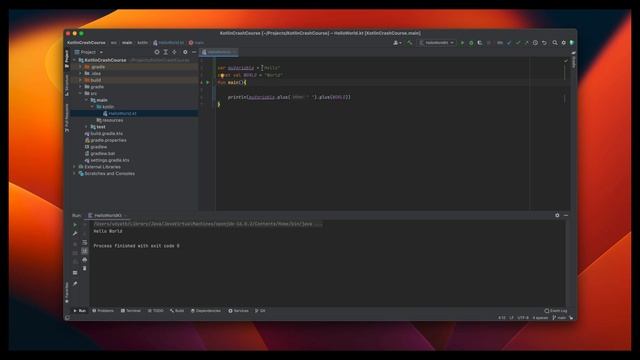Screen dimensions: 640x360
Task: Run the HelloWorldKt configuration from the toolbar
Action: 462,42
